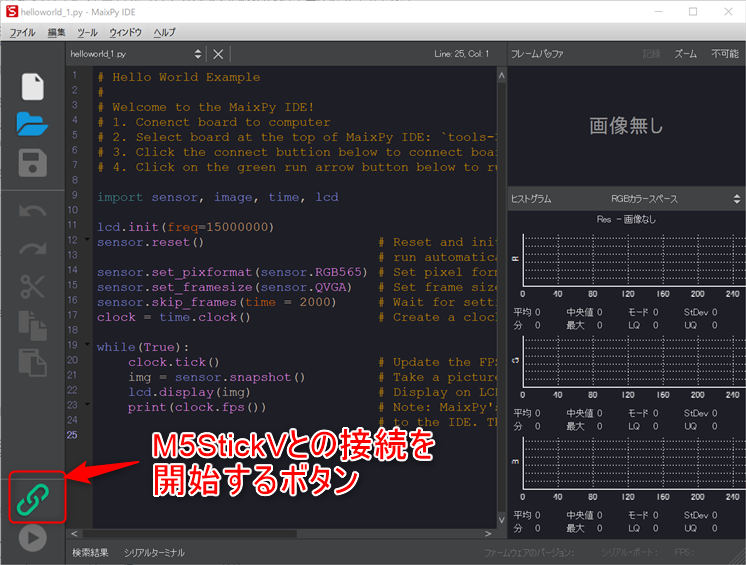Image resolution: width=746 pixels, height=565 pixels.
Task: Save the script with the floppy disk icon
Action: pos(33,163)
